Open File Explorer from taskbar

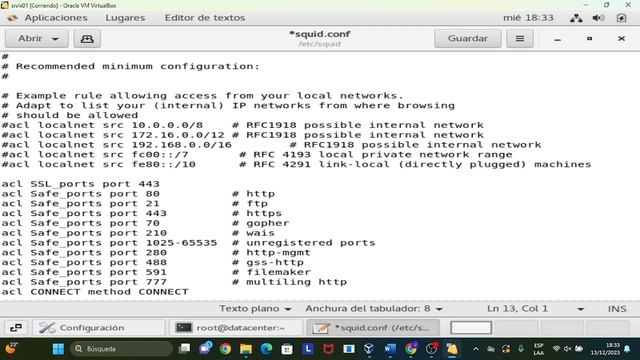[x=246, y=349]
